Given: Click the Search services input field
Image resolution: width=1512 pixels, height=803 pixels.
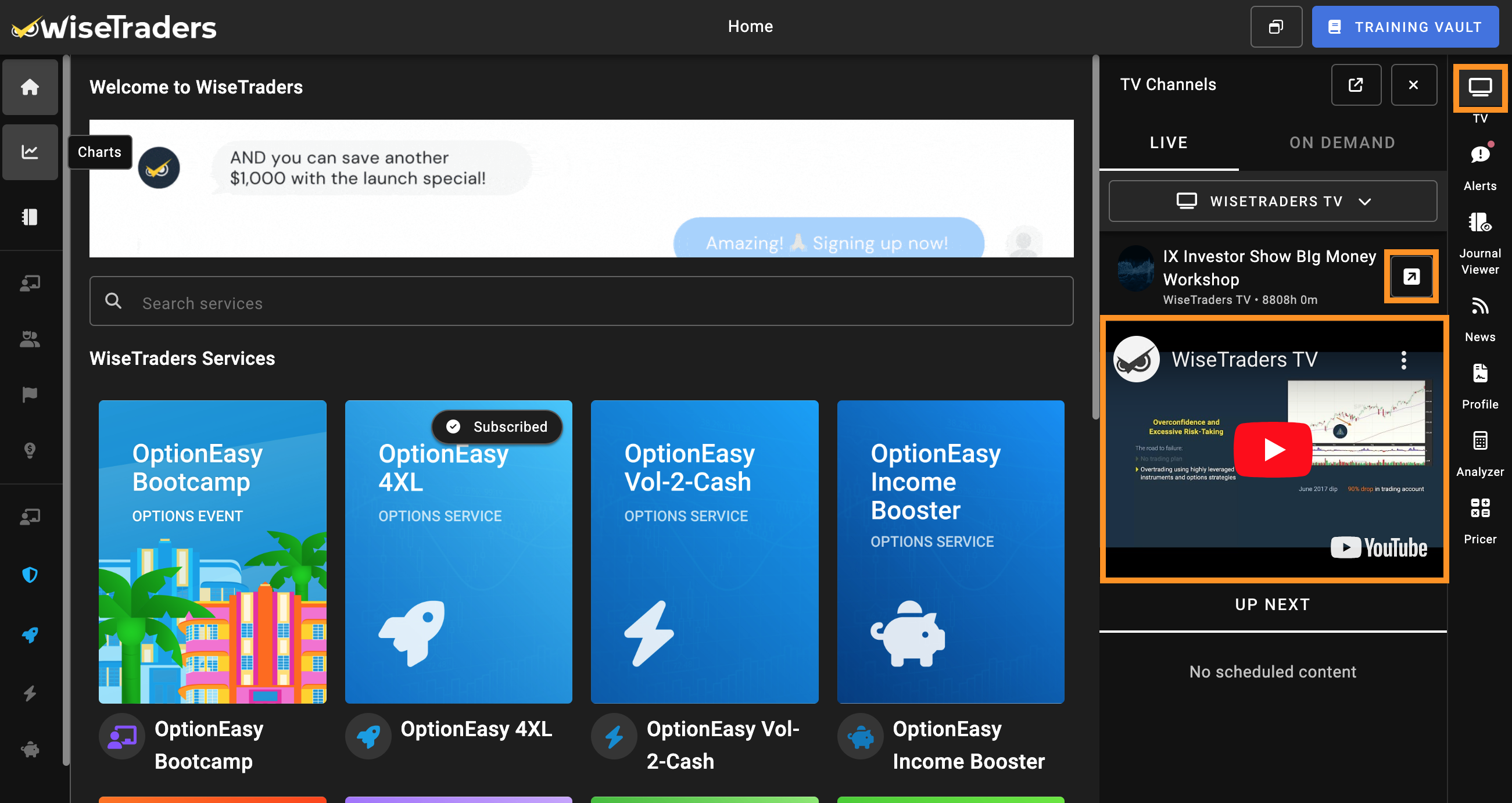Looking at the screenshot, I should tap(581, 303).
